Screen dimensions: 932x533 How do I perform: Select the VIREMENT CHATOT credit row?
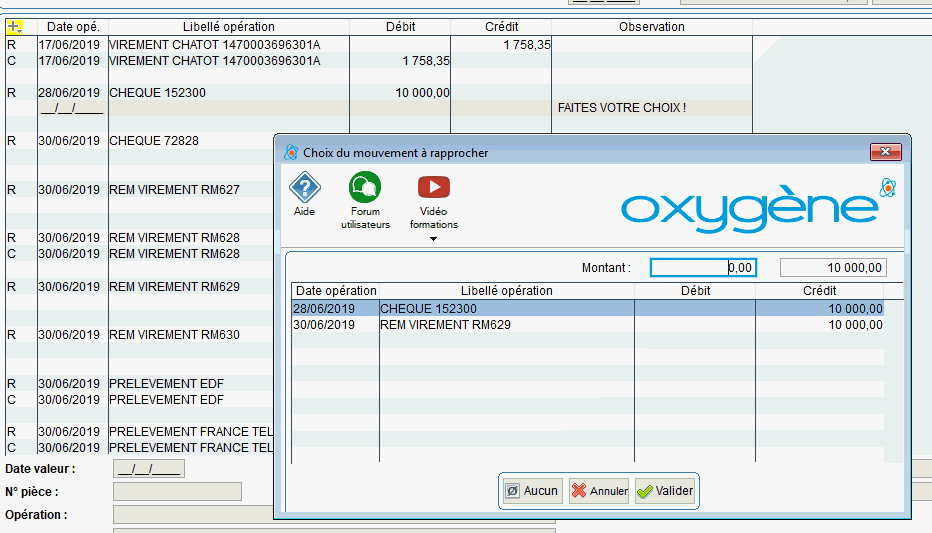(x=228, y=45)
